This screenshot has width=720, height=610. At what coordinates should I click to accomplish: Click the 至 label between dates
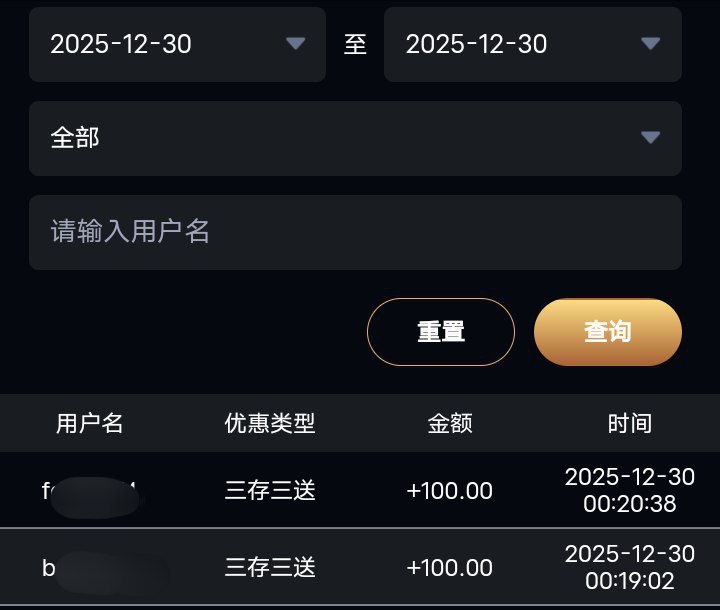(355, 44)
